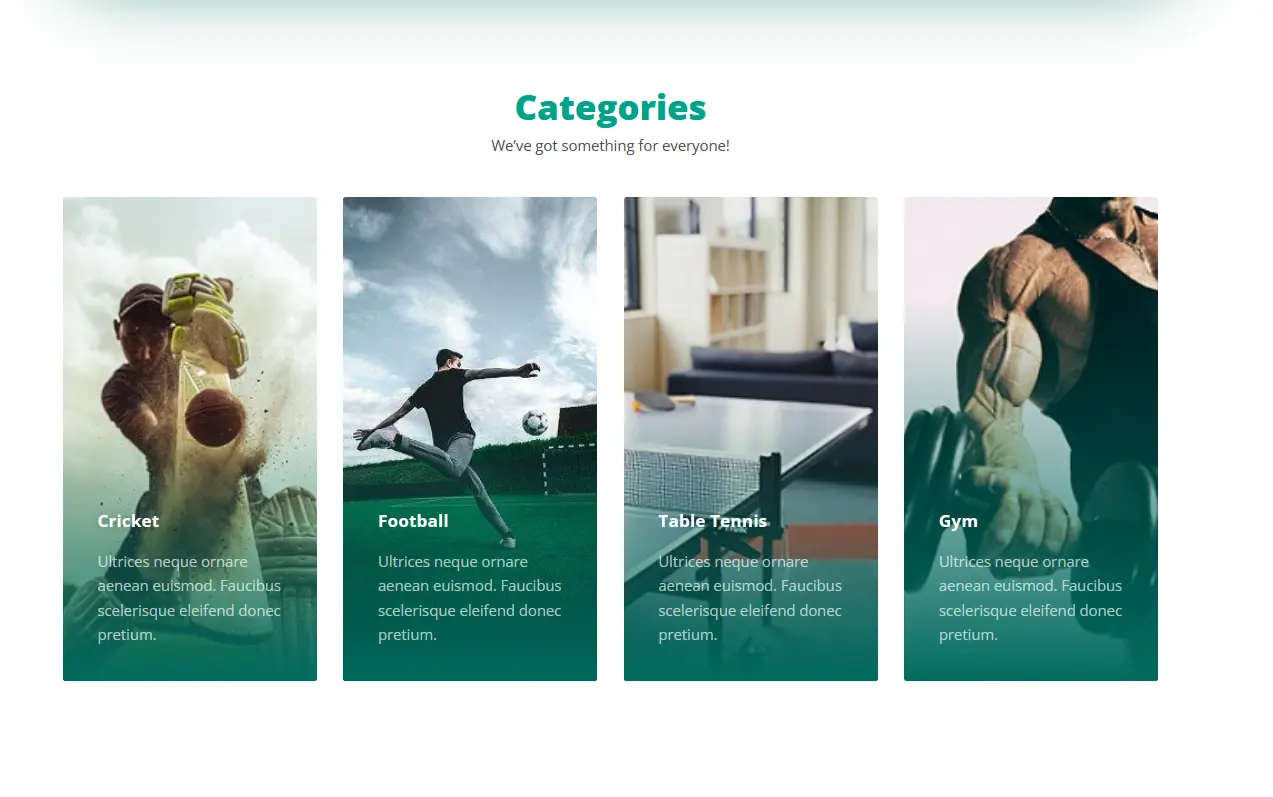The image size is (1273, 797).
Task: Click the Football card description text
Action: [470, 598]
